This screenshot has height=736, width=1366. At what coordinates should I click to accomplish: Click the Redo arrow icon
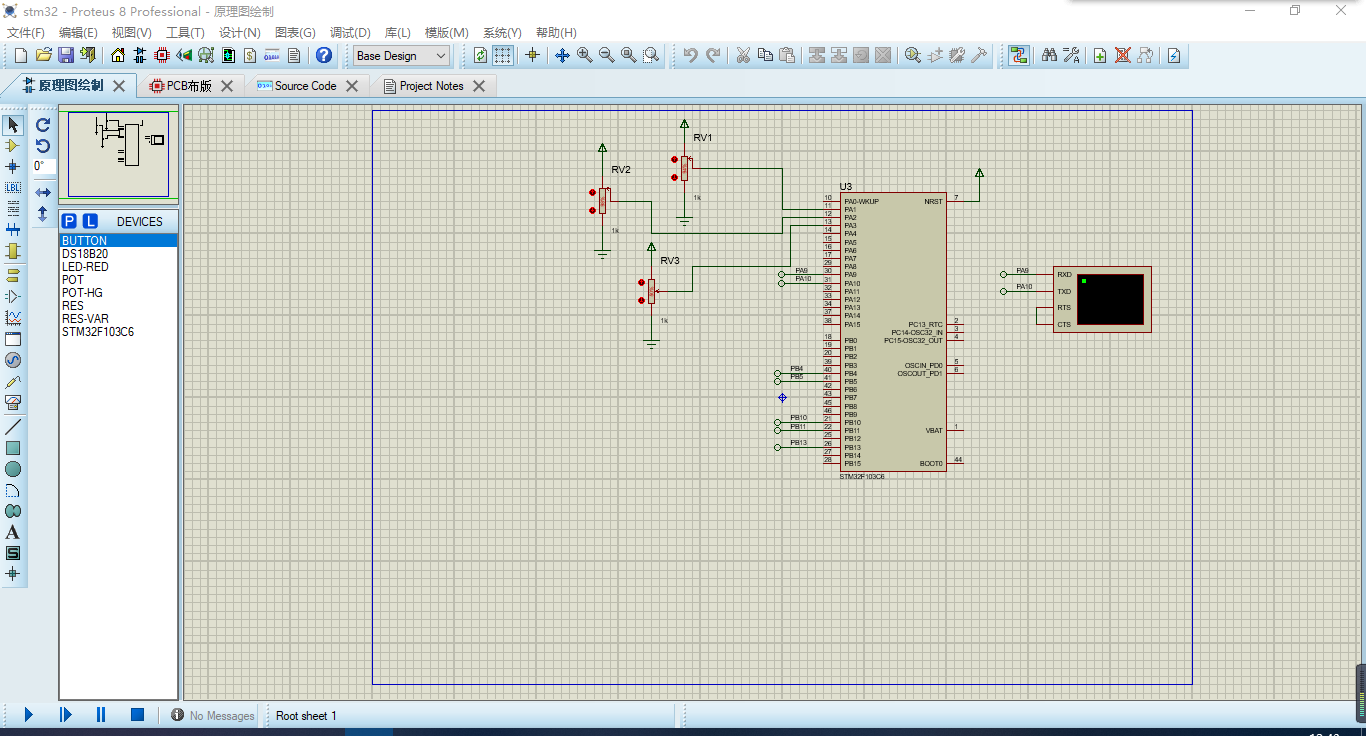(x=713, y=55)
